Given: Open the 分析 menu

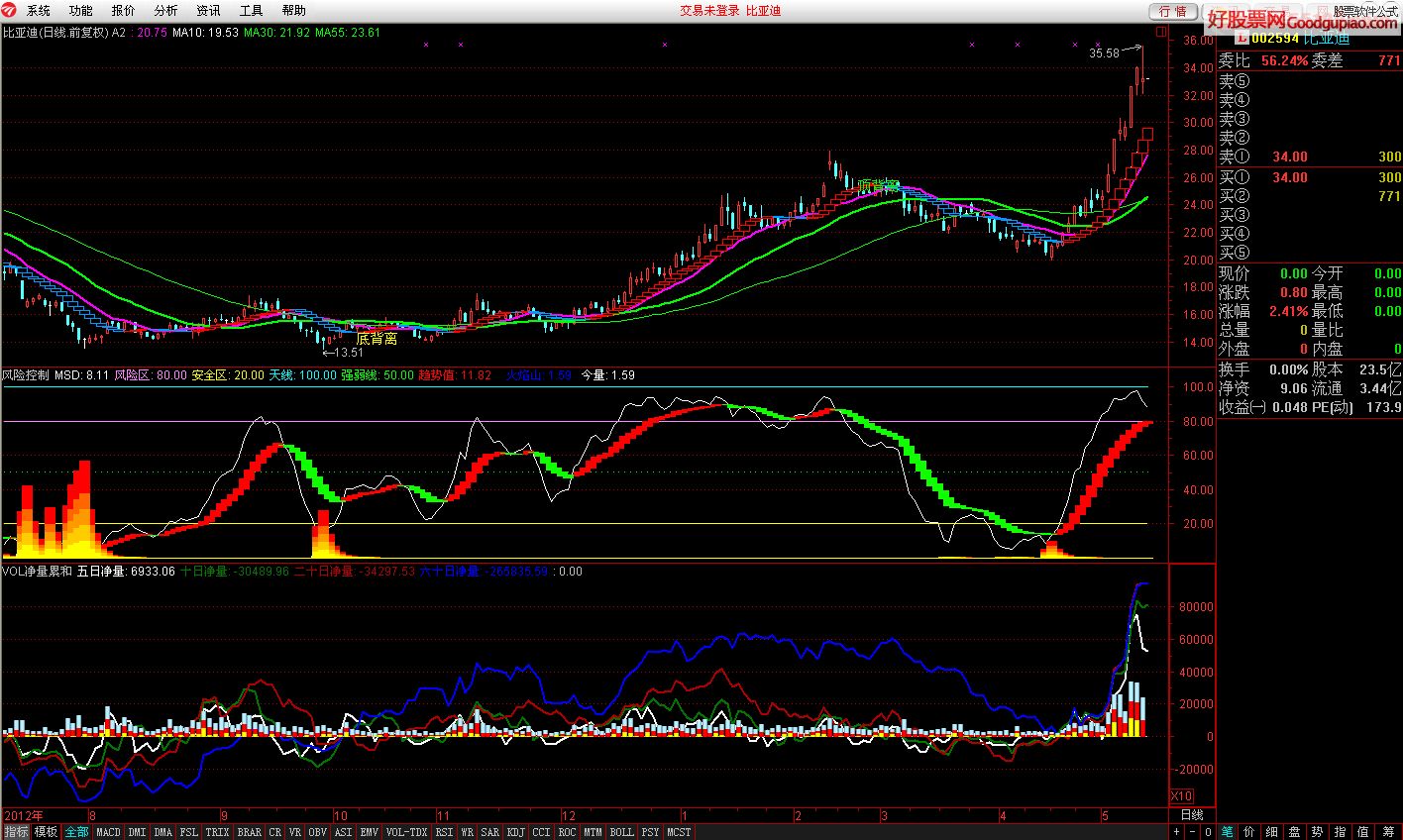Looking at the screenshot, I should (166, 11).
